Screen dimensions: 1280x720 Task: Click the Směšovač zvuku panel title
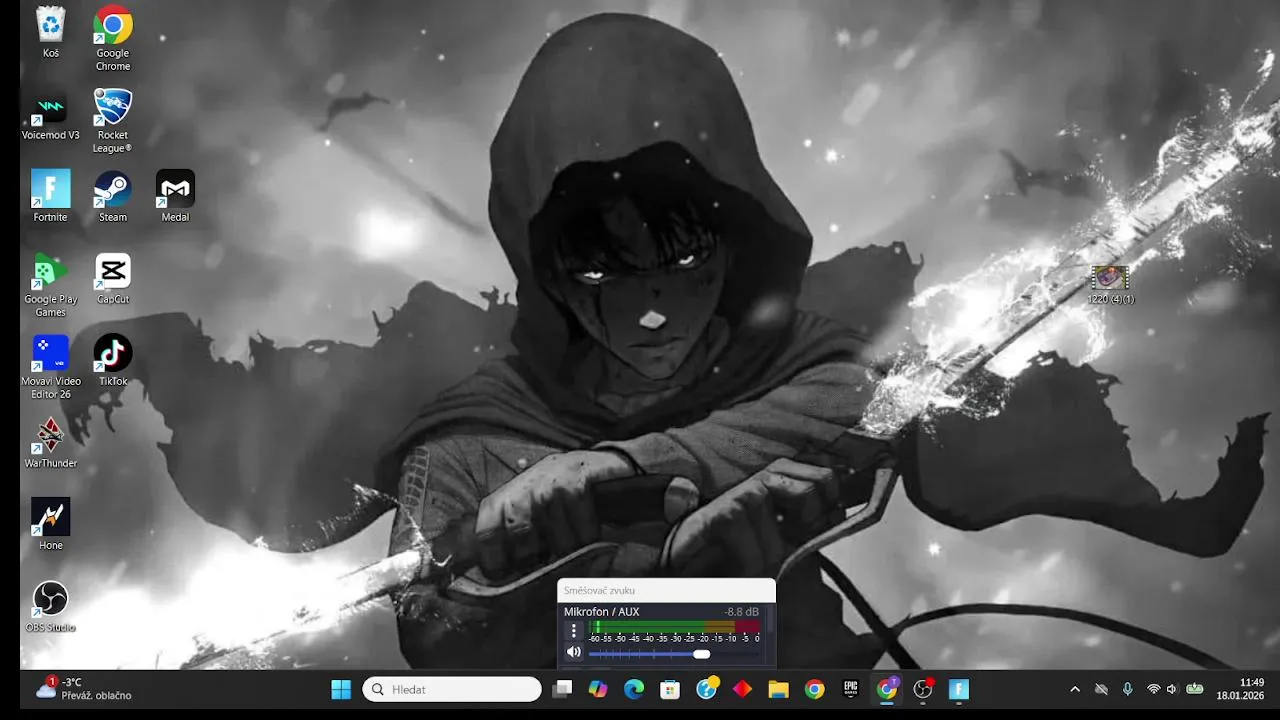(x=599, y=590)
